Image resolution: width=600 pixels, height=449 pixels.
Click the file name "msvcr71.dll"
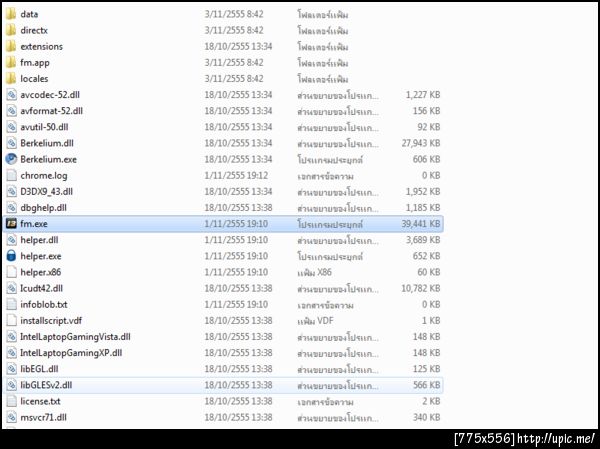[44, 417]
